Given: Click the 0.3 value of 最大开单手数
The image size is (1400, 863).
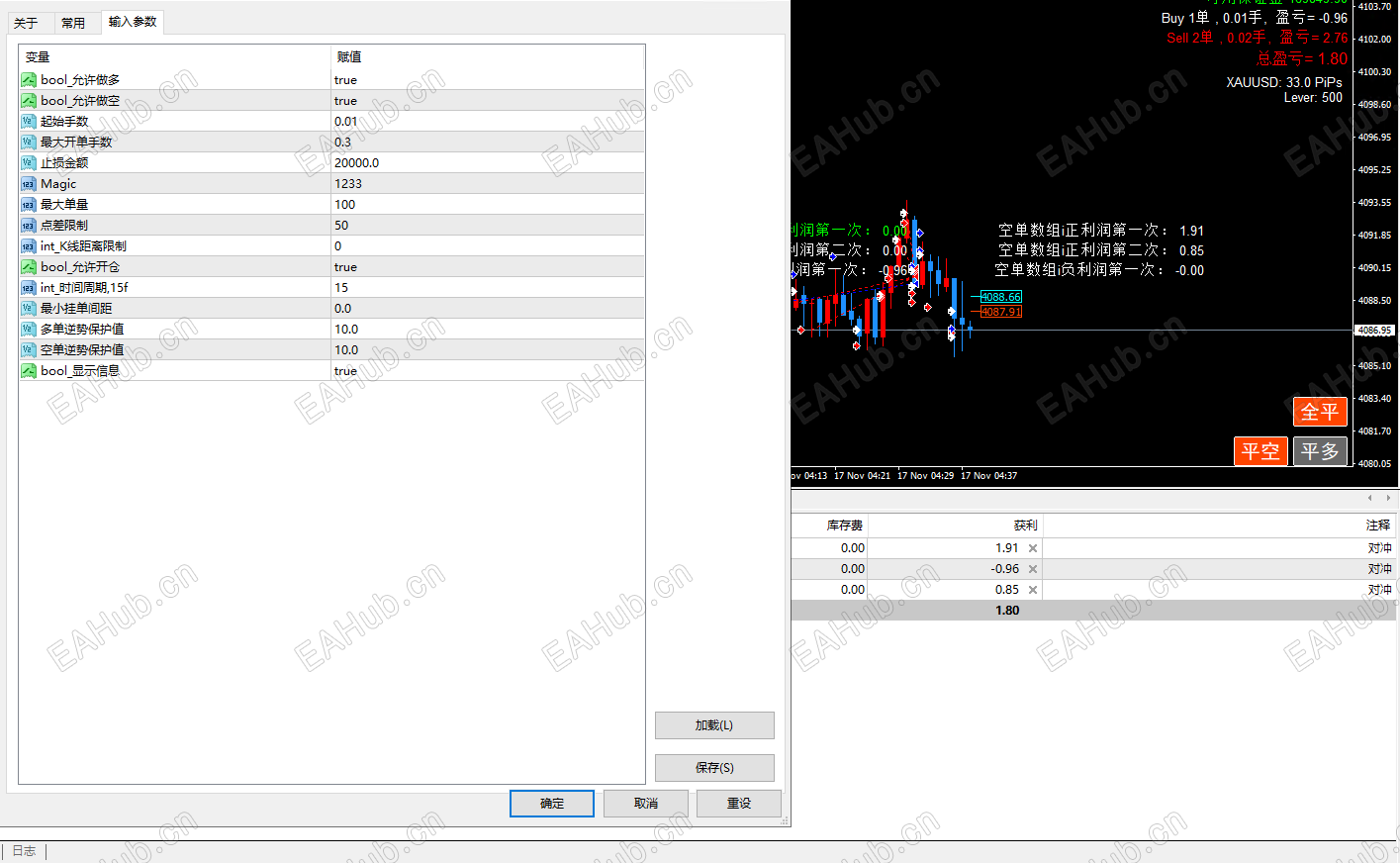Looking at the screenshot, I should click(343, 142).
